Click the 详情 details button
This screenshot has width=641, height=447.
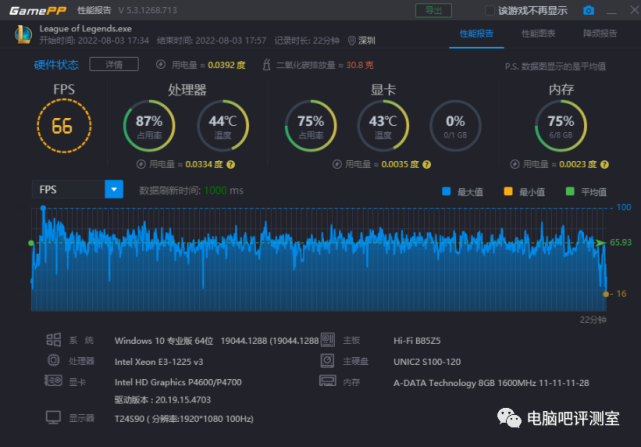[114, 65]
